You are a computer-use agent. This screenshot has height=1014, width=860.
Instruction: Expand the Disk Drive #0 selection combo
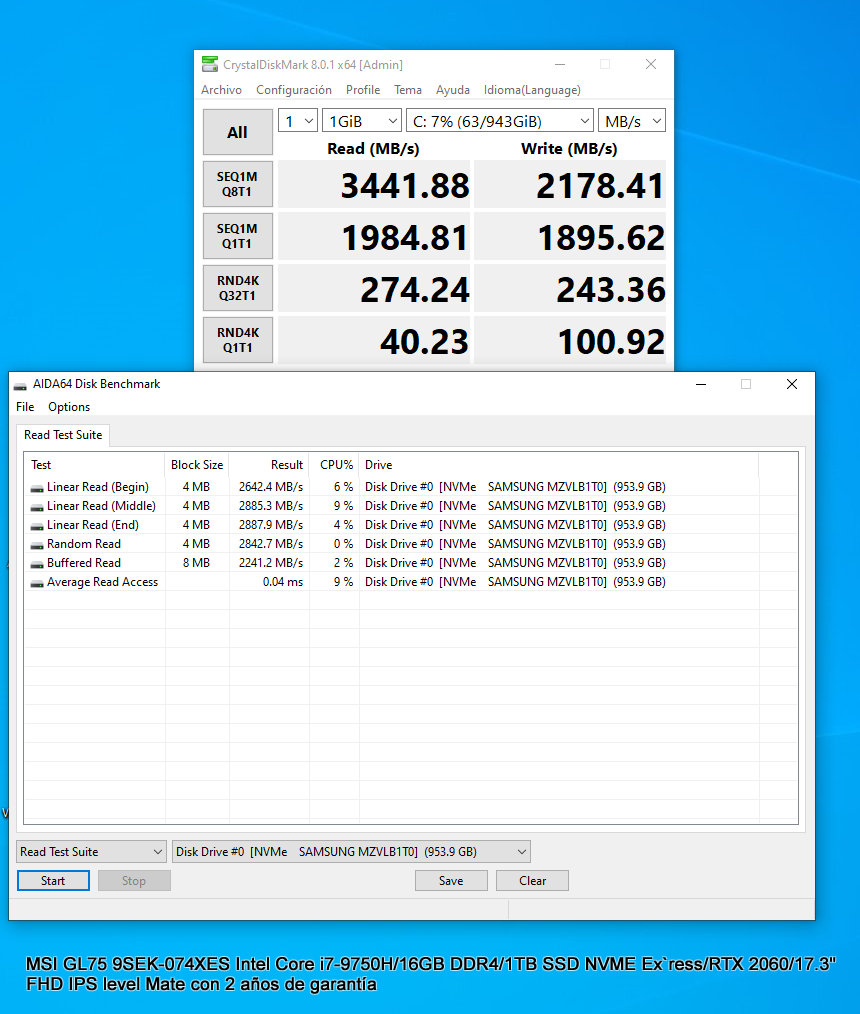(351, 852)
